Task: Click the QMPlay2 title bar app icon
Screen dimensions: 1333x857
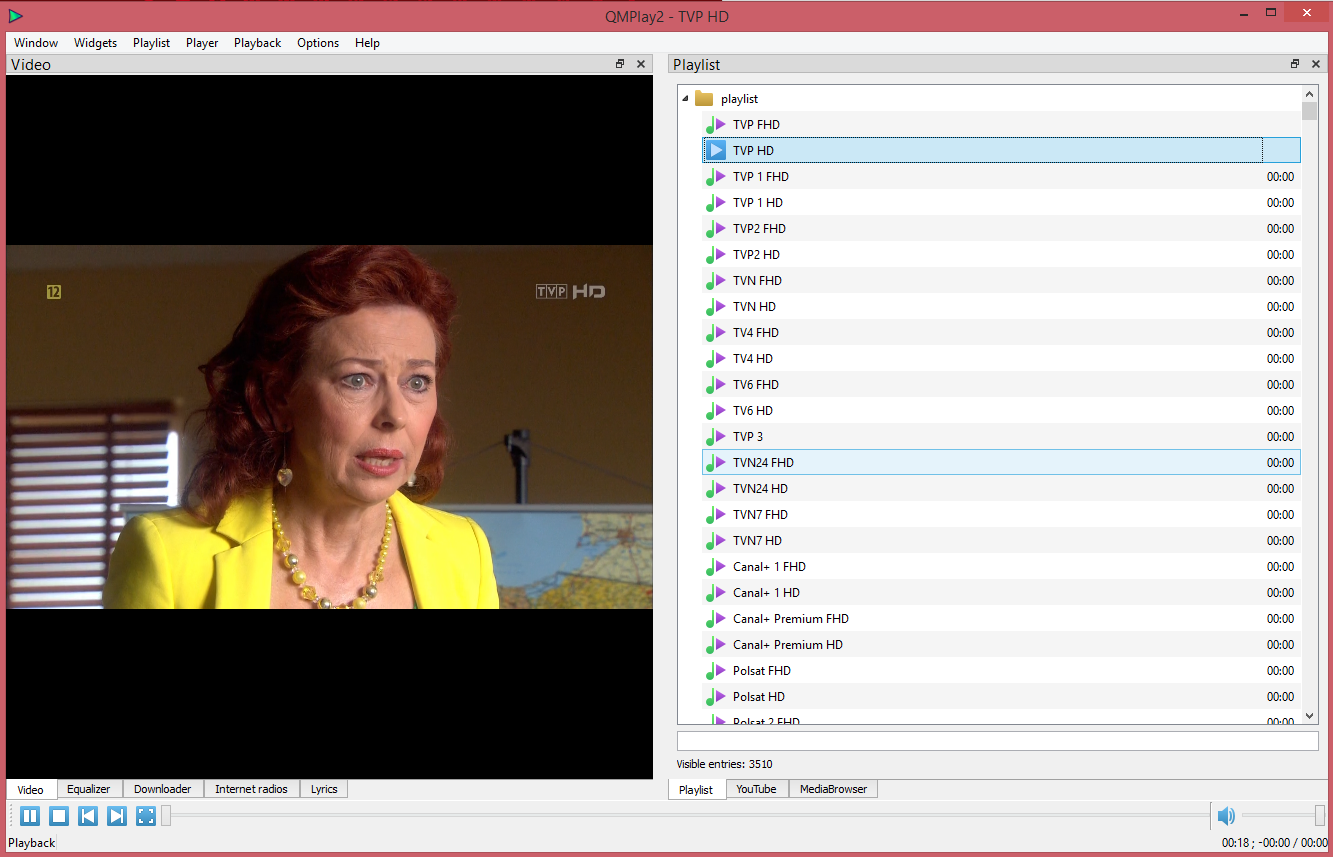Action: 15,15
